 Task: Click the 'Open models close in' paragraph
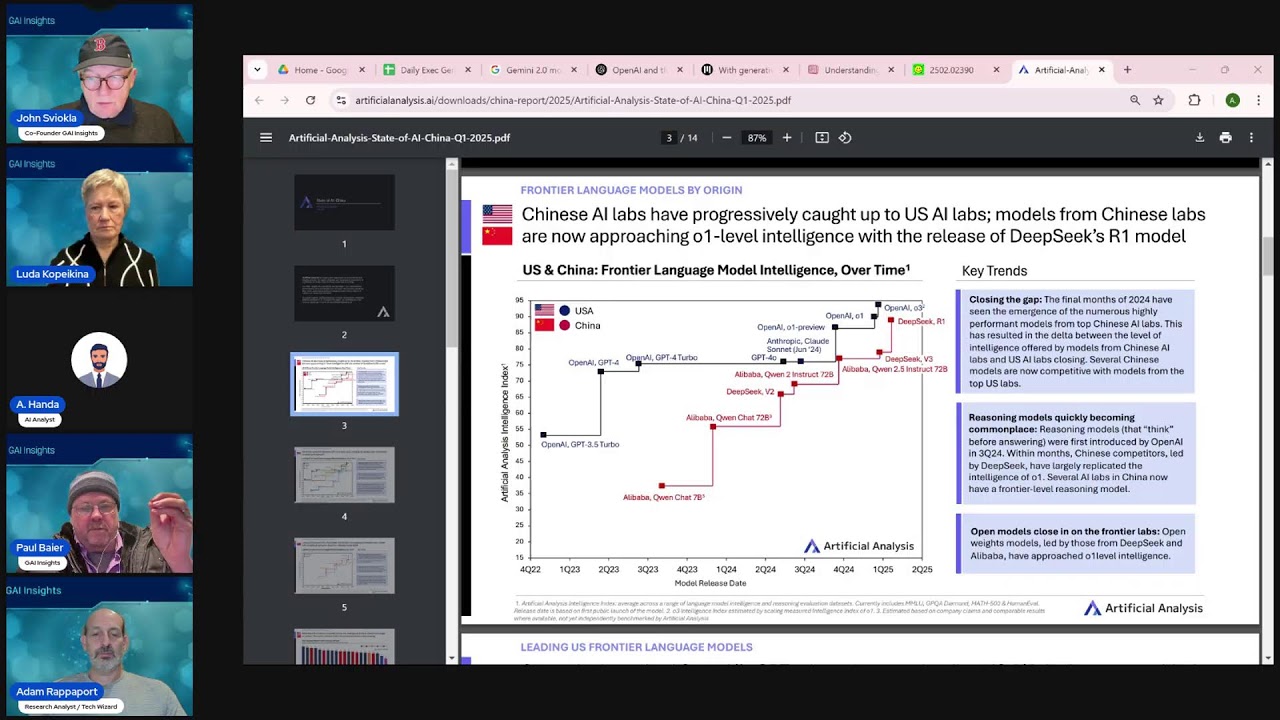point(1078,543)
